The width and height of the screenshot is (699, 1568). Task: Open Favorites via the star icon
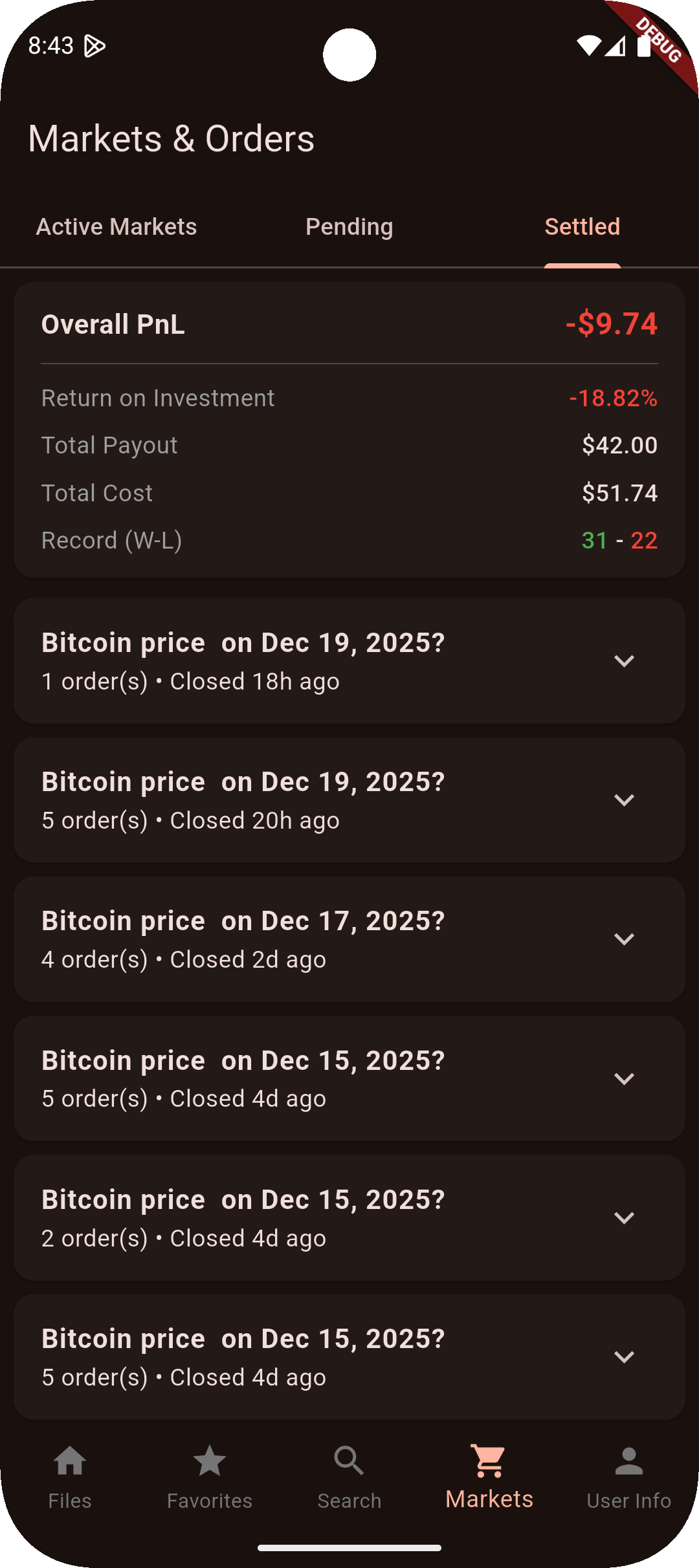click(x=210, y=1462)
